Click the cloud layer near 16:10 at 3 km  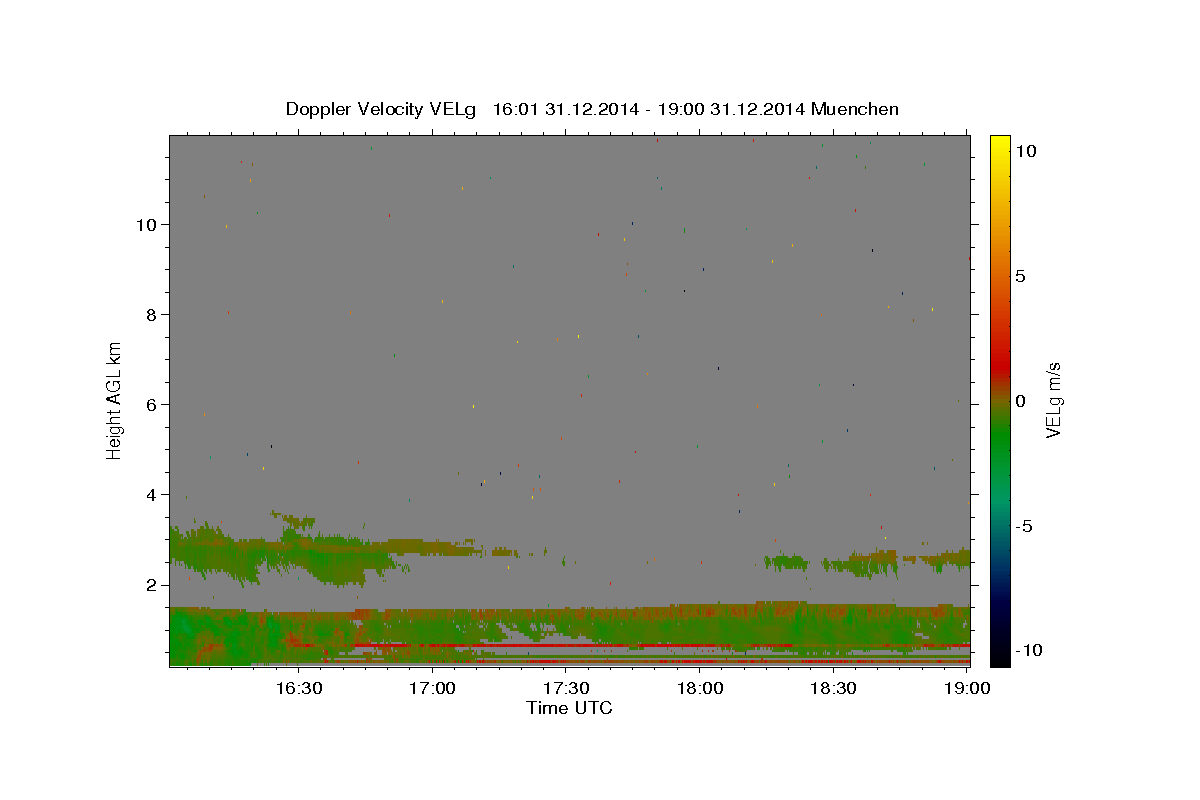tap(214, 550)
